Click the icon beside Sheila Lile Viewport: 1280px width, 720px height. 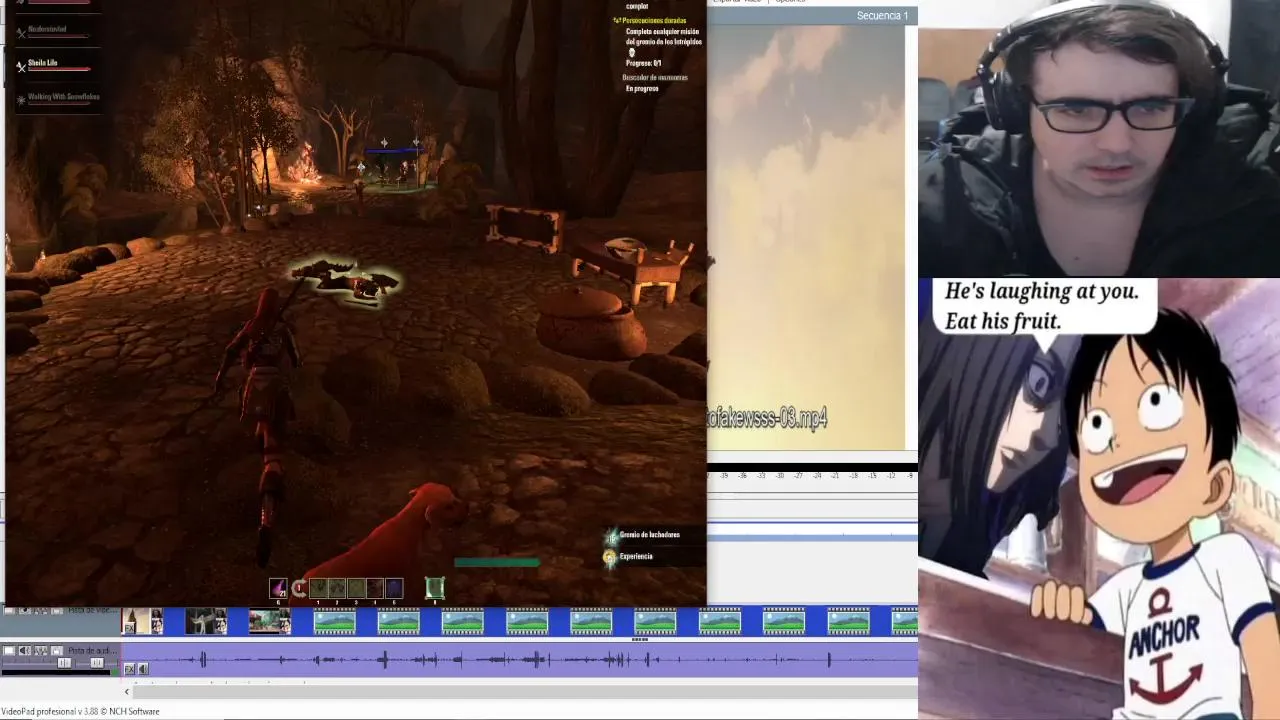(21, 66)
